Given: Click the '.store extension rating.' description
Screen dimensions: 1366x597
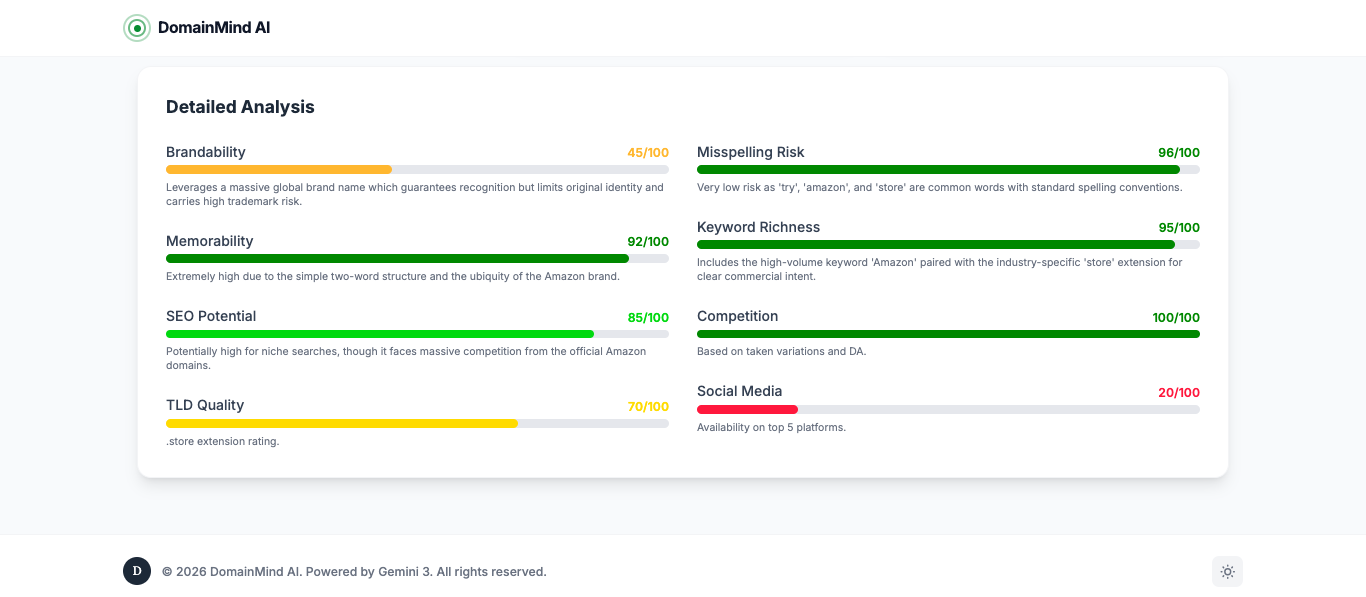Looking at the screenshot, I should pos(223,441).
